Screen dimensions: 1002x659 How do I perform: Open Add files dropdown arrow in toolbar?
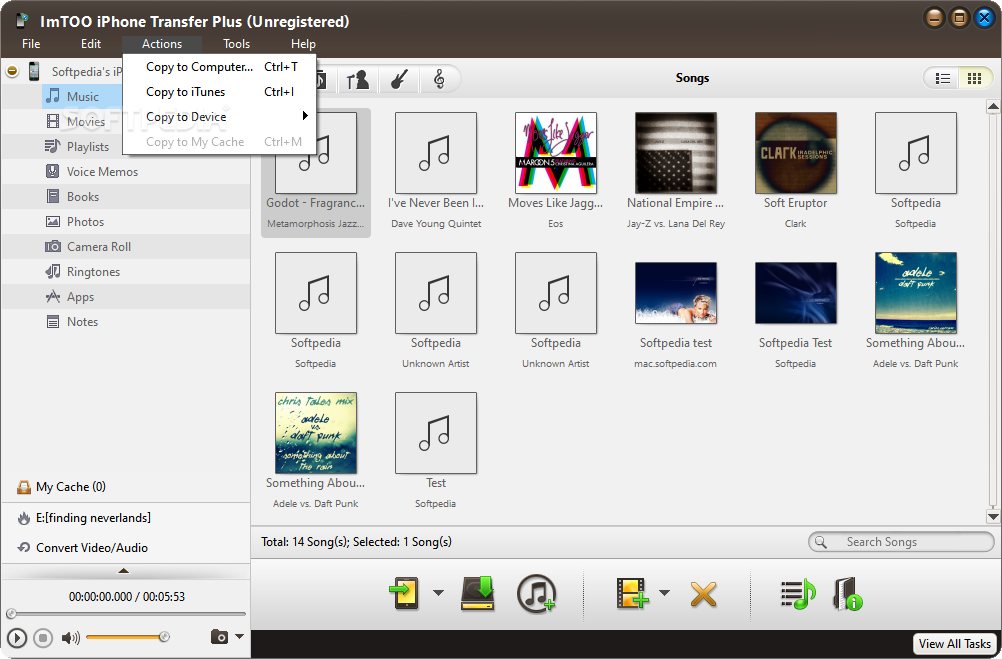pos(665,593)
